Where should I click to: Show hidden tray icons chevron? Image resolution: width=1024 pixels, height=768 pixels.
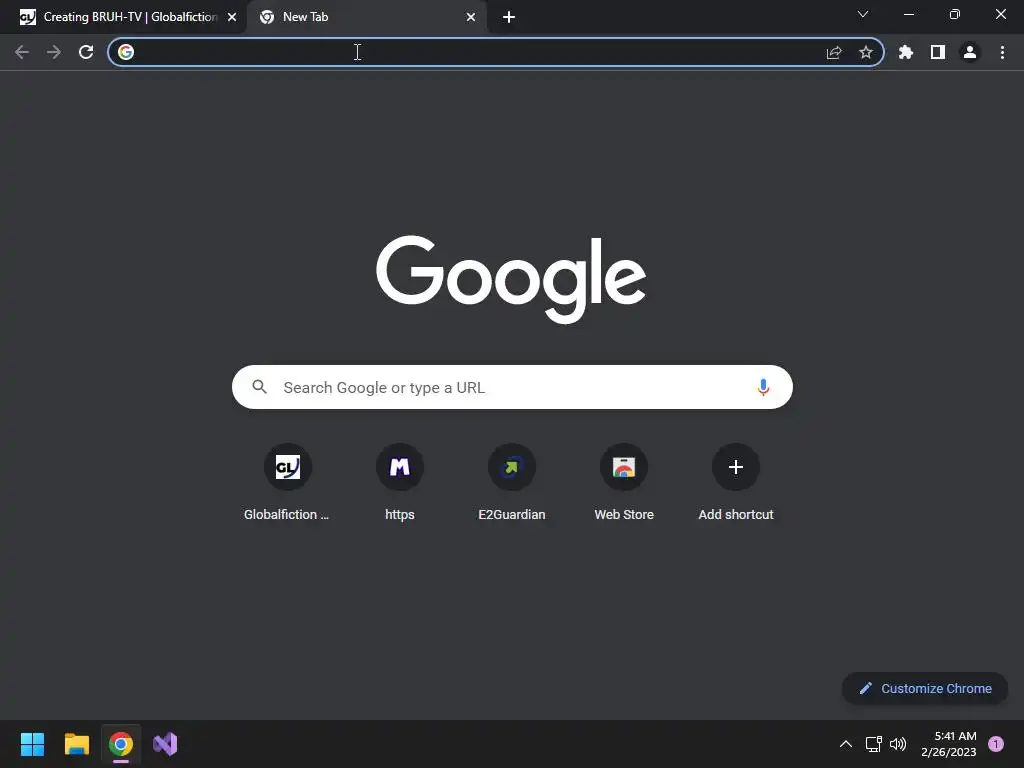click(x=846, y=744)
